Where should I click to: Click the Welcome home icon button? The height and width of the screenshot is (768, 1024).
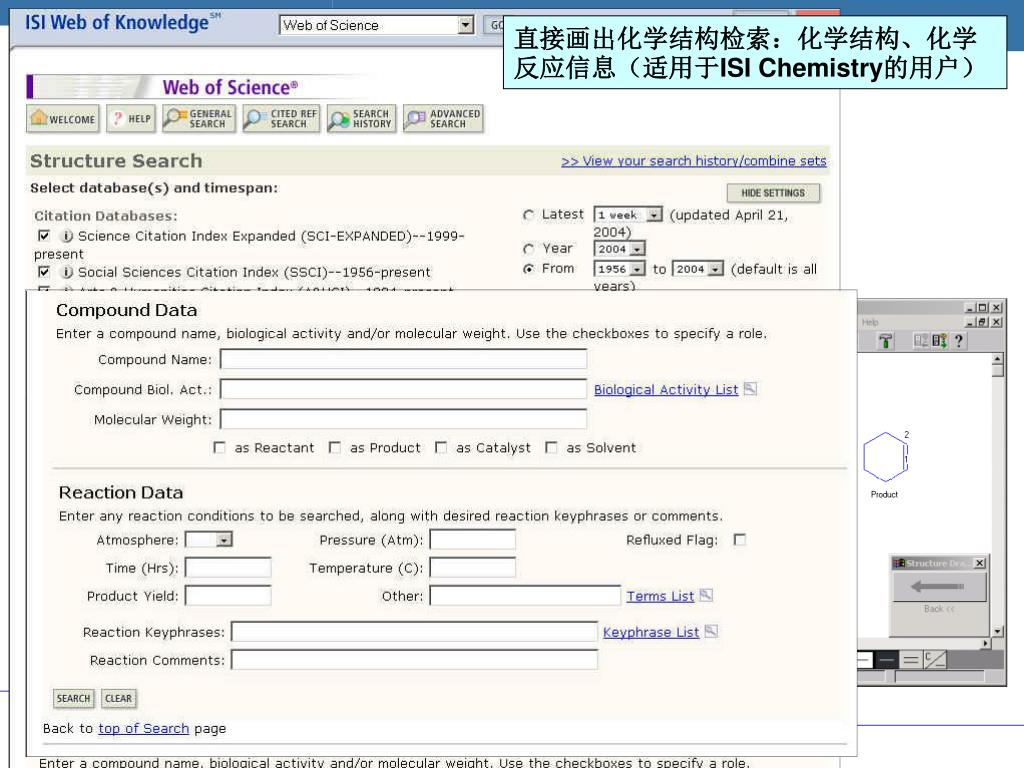coord(64,120)
